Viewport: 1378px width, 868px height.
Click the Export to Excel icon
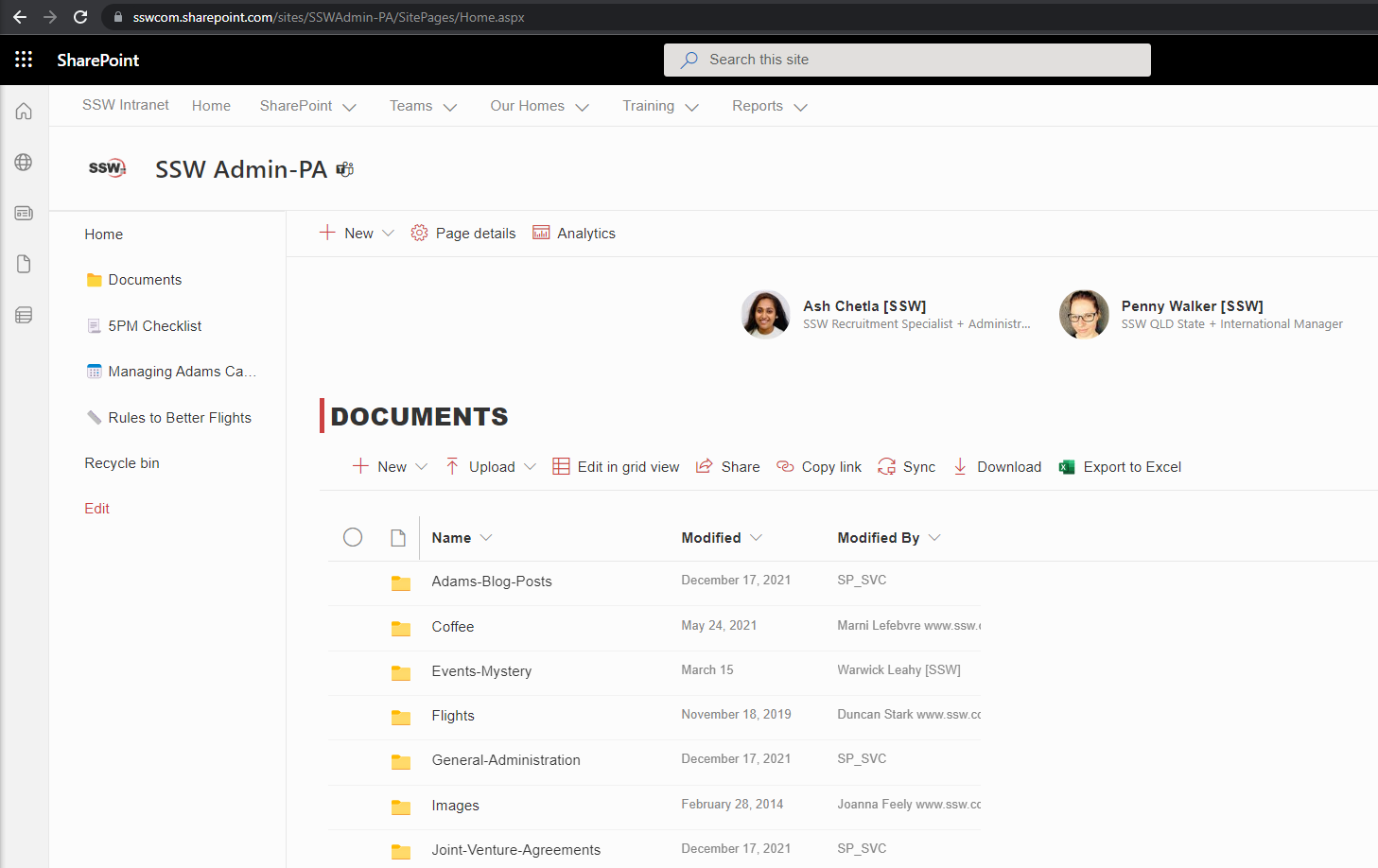[x=1067, y=466]
